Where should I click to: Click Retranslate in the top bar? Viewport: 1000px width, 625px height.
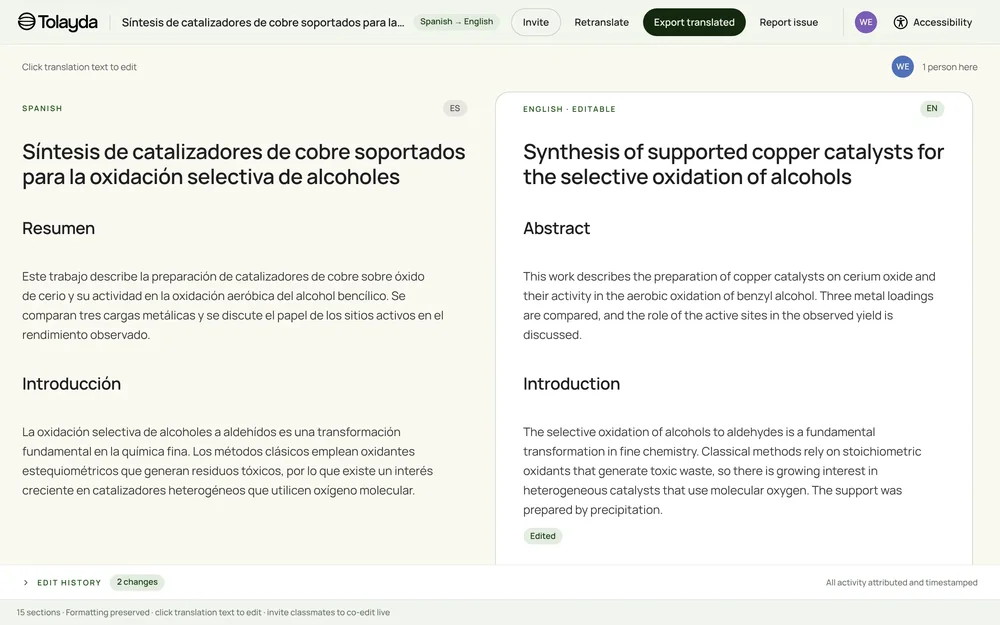(x=601, y=22)
